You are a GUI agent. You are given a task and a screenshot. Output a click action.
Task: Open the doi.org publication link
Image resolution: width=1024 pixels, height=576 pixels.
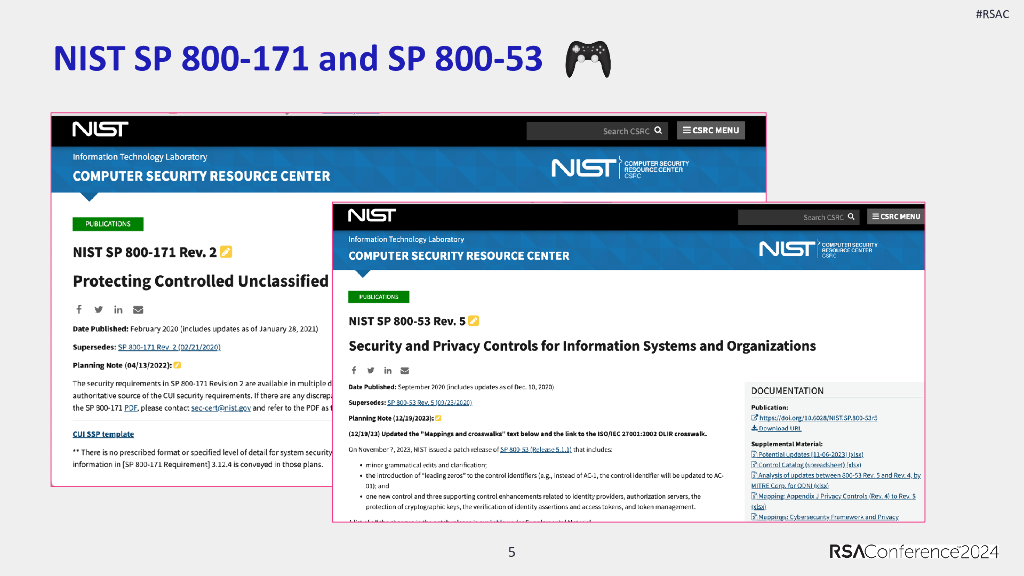(x=817, y=417)
